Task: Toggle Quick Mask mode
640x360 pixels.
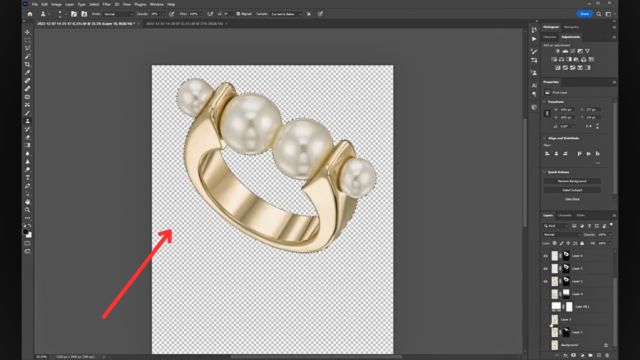Action: click(27, 244)
